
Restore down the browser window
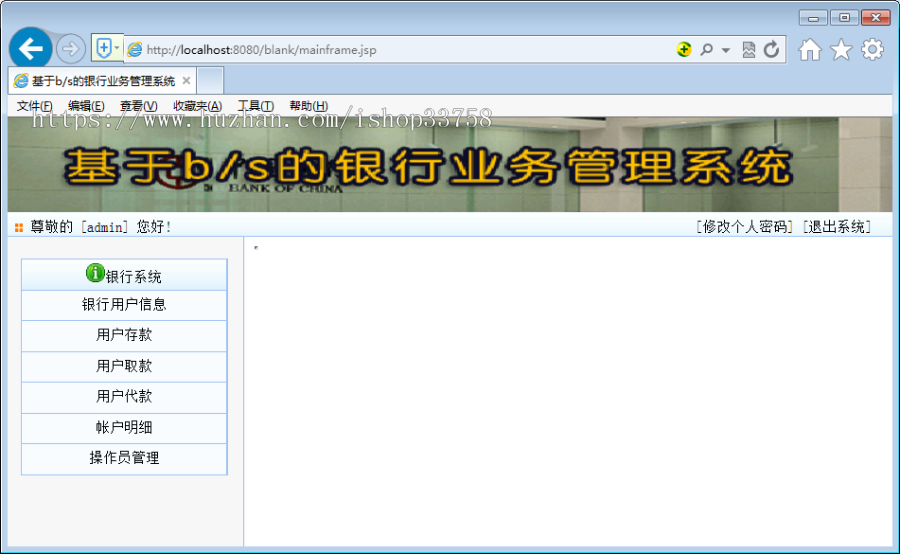[844, 18]
